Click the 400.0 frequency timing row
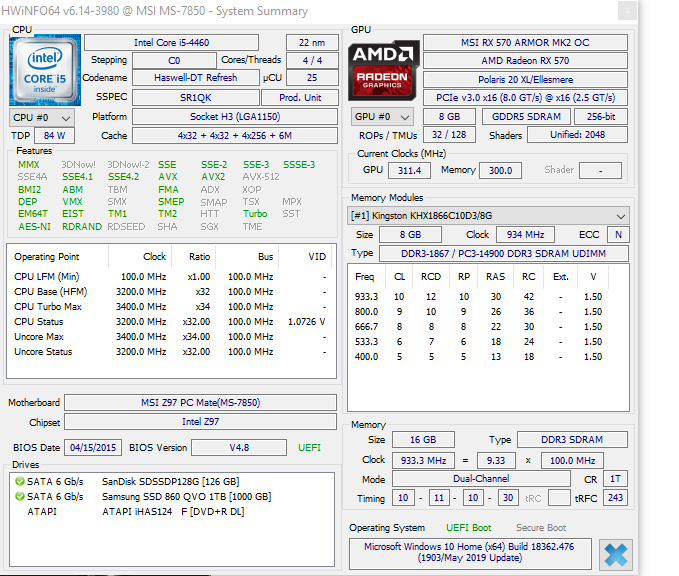Screen dimensions: 679x576 [x=488, y=357]
